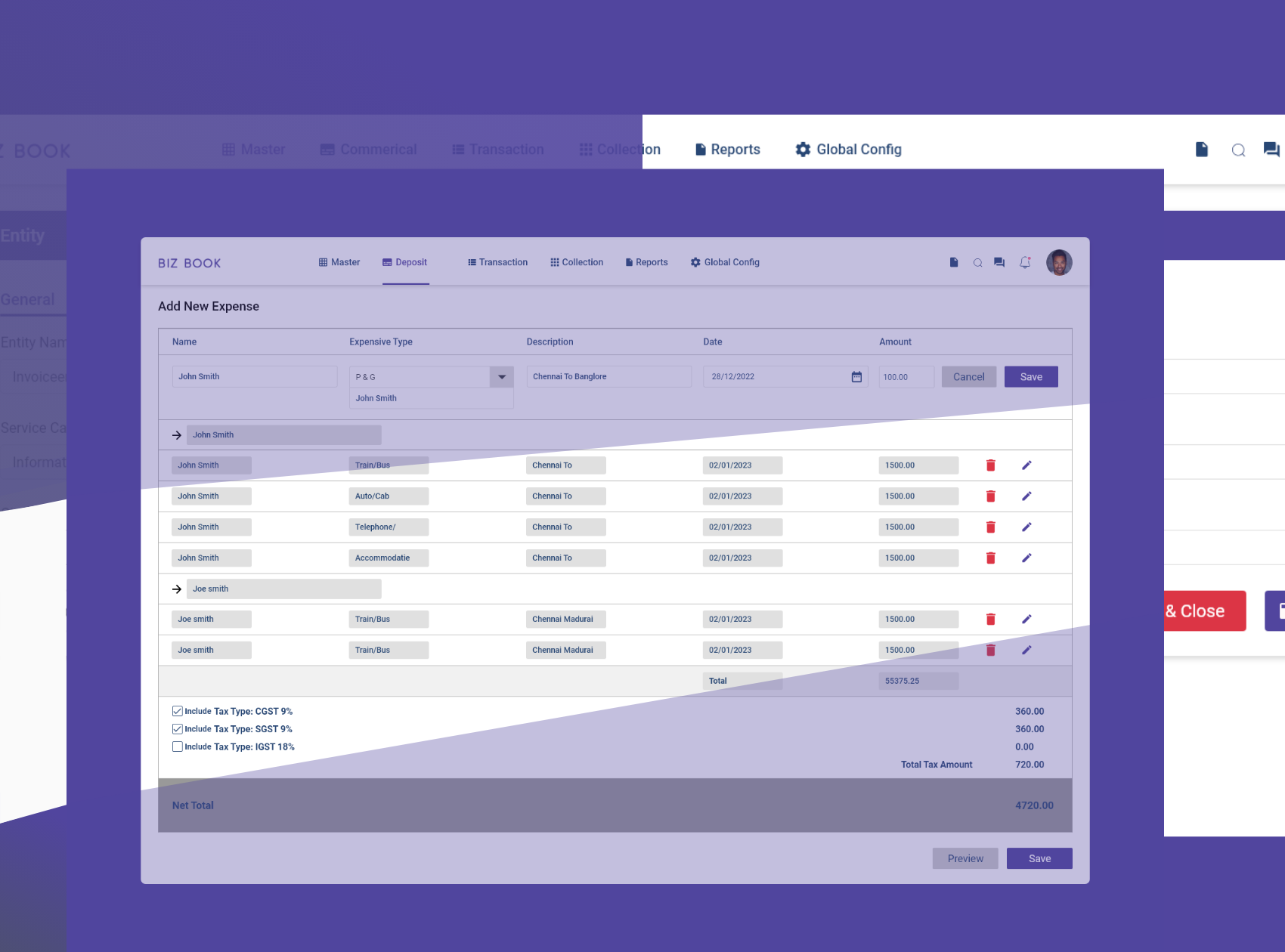Screen dimensions: 1285x952
Task: Edit the Telephone/ expense row
Action: (x=1026, y=527)
